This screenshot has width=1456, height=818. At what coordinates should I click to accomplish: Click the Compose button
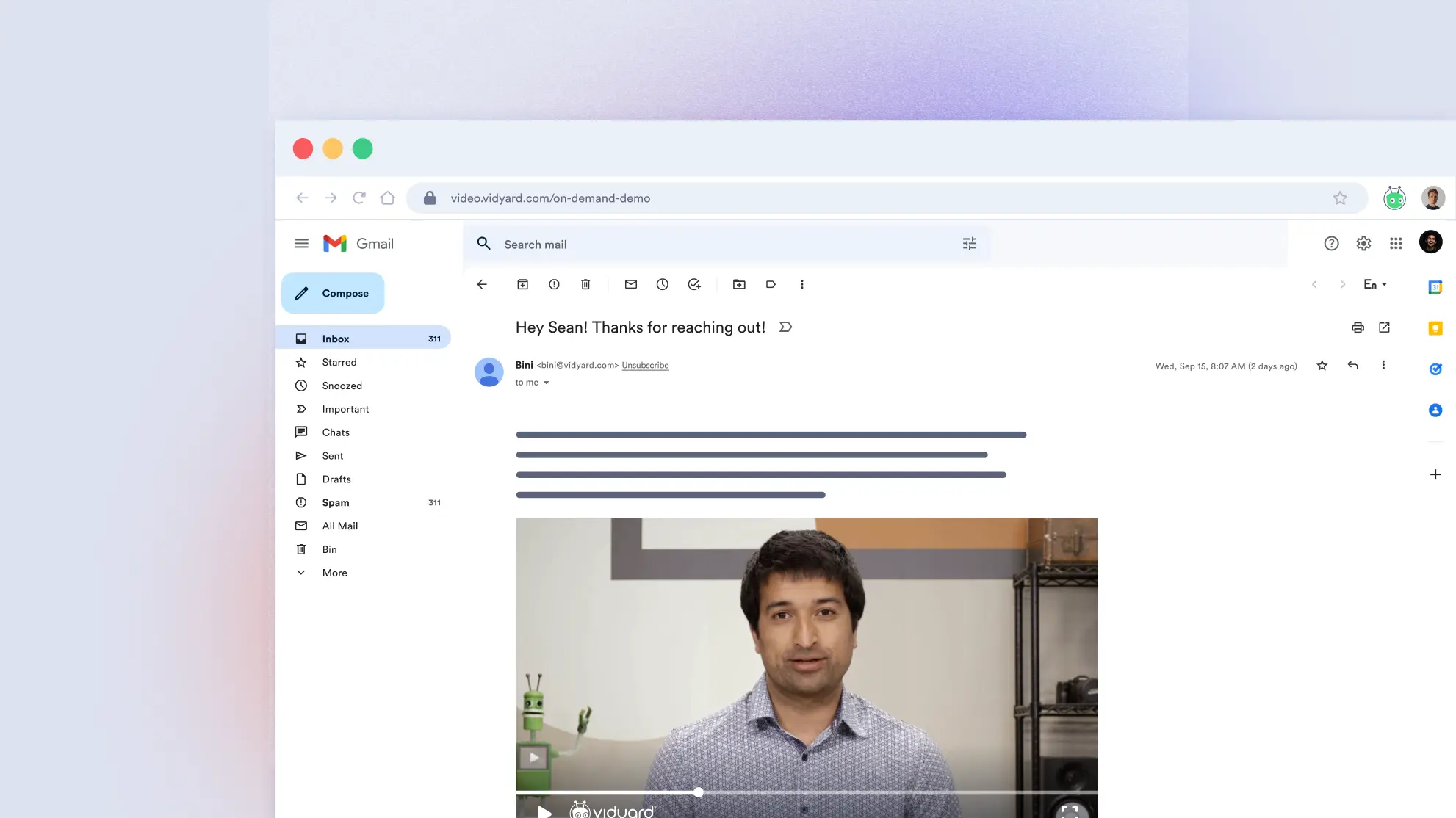pos(333,293)
